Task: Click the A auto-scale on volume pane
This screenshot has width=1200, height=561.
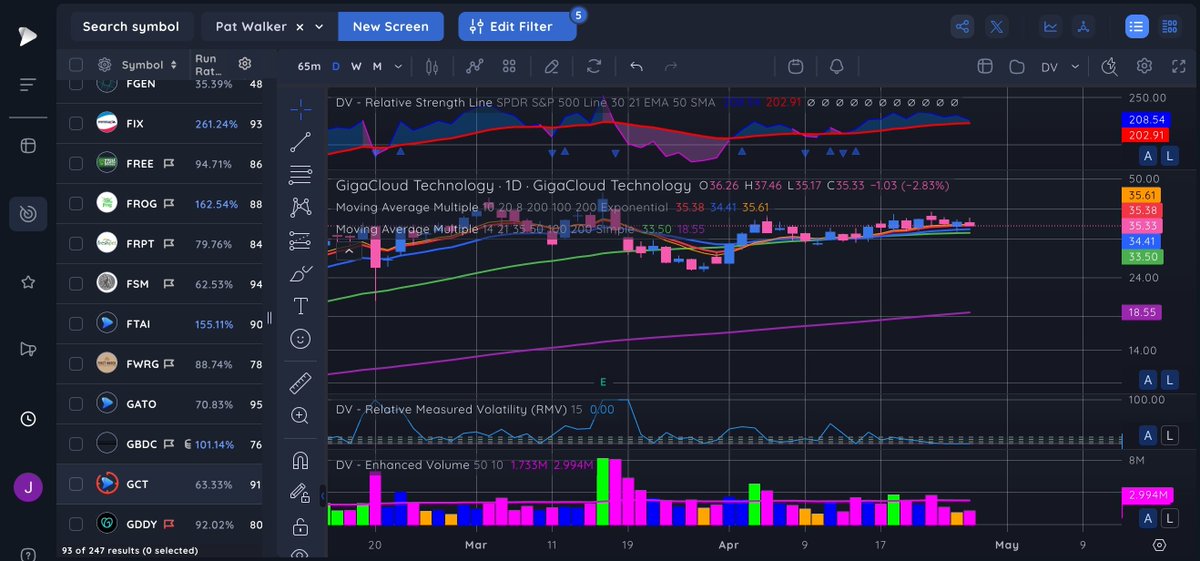Action: click(1148, 517)
